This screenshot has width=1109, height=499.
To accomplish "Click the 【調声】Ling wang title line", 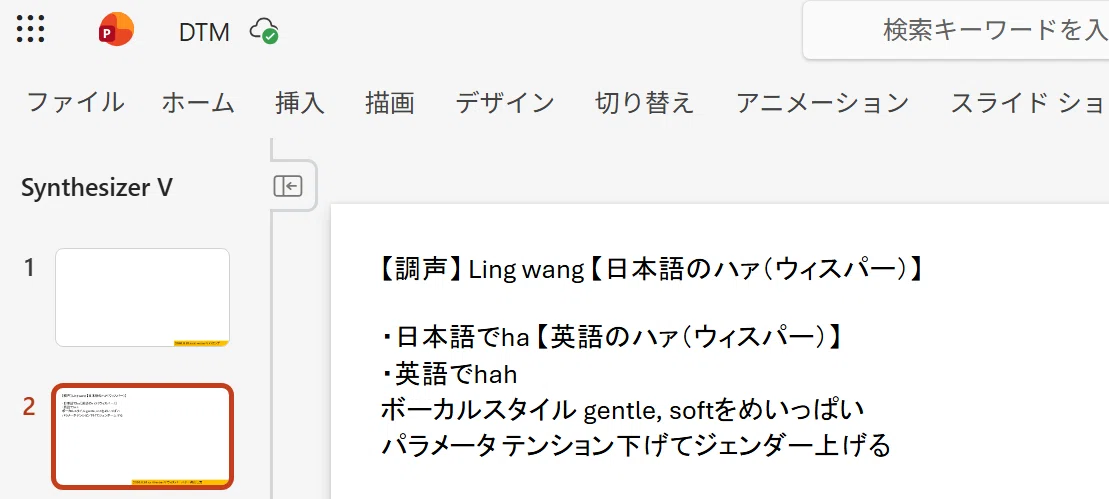I will pos(651,269).
